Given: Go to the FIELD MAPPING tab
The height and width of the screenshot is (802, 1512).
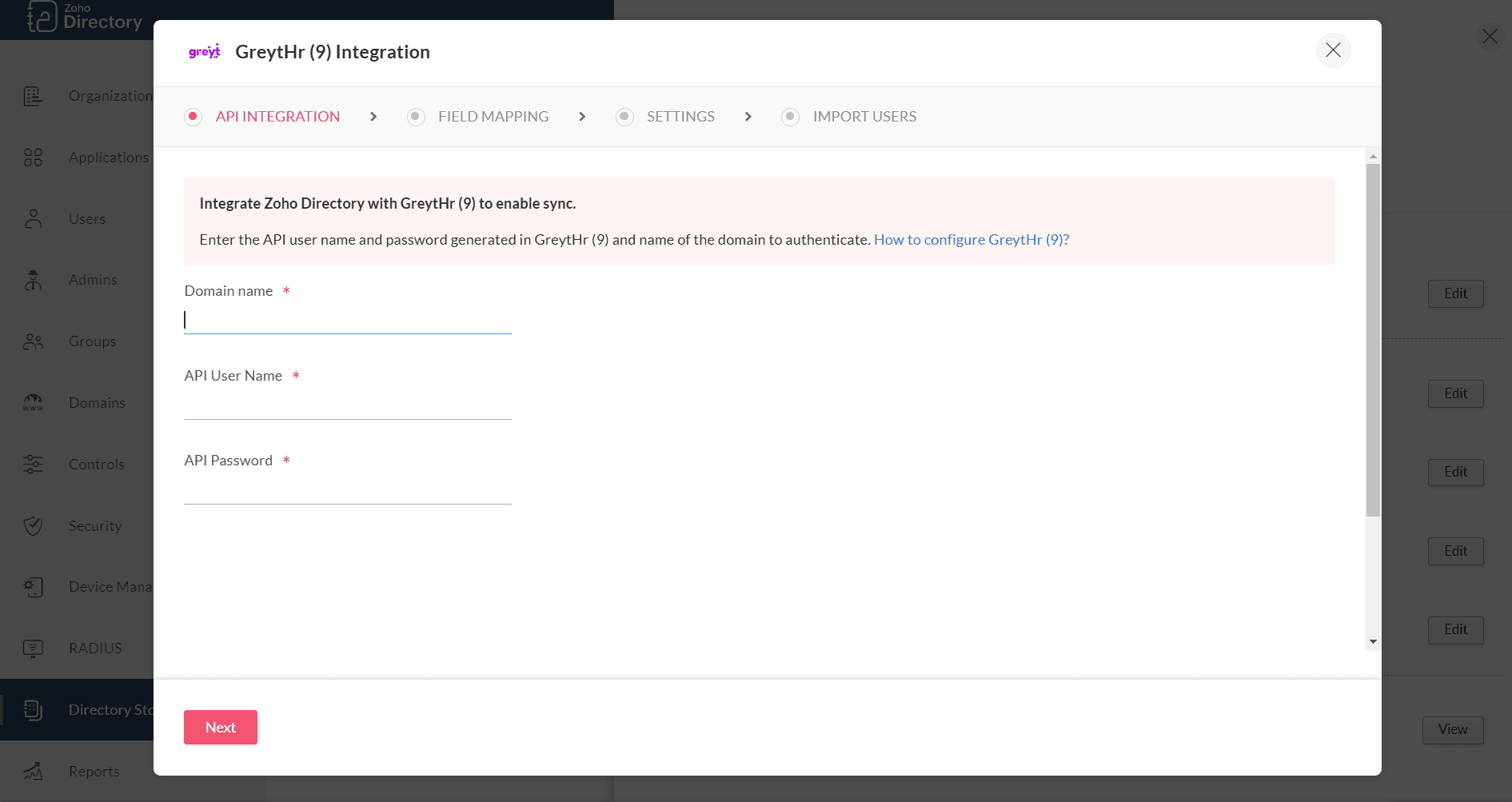Looking at the screenshot, I should 493,117.
